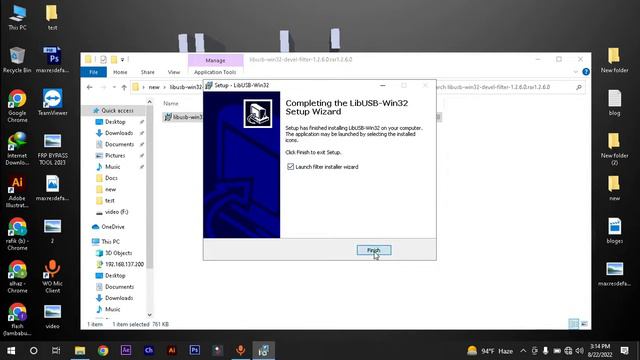Open Pictures in Quick access
Image resolution: width=640 pixels, height=360 pixels.
(115, 156)
